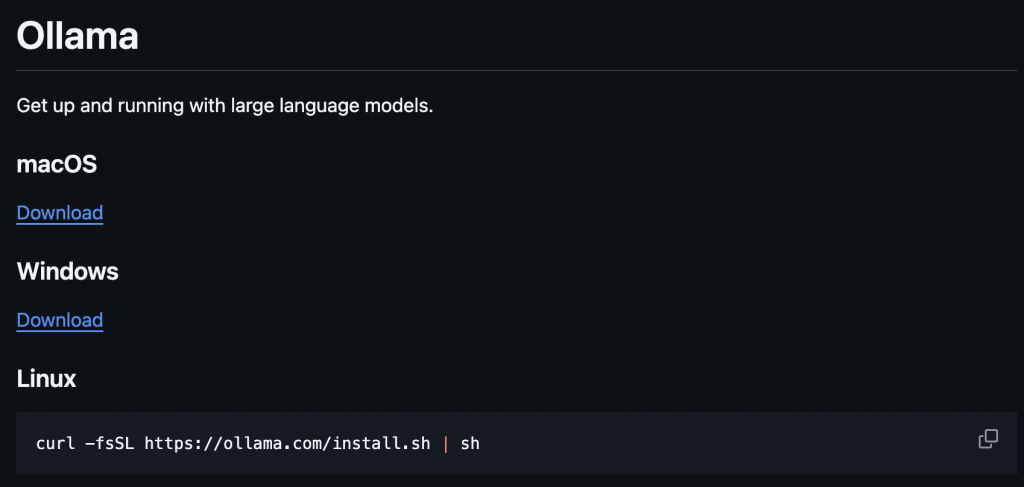Click the Windows section heading

67,271
